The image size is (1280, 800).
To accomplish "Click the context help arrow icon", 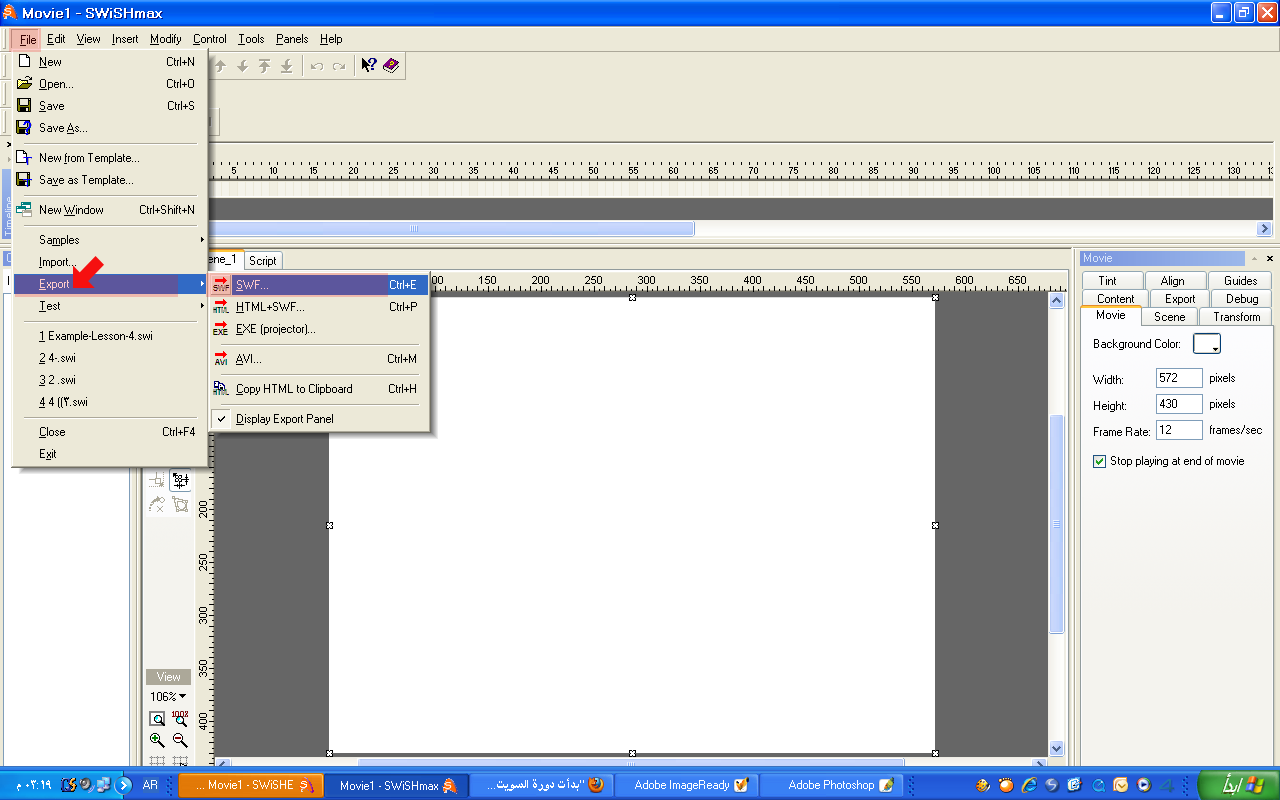I will (368, 66).
